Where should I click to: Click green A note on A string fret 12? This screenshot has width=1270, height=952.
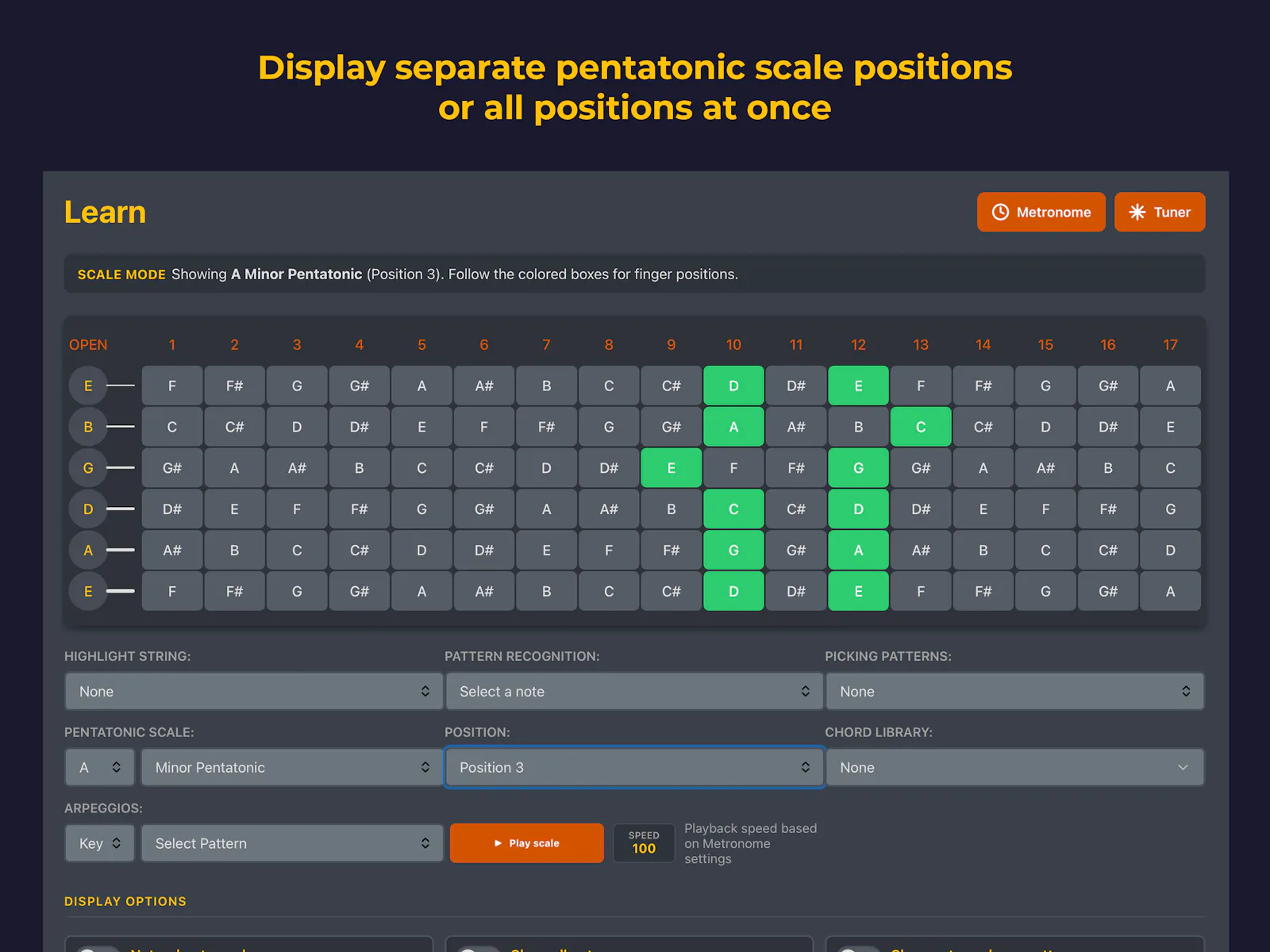click(858, 550)
